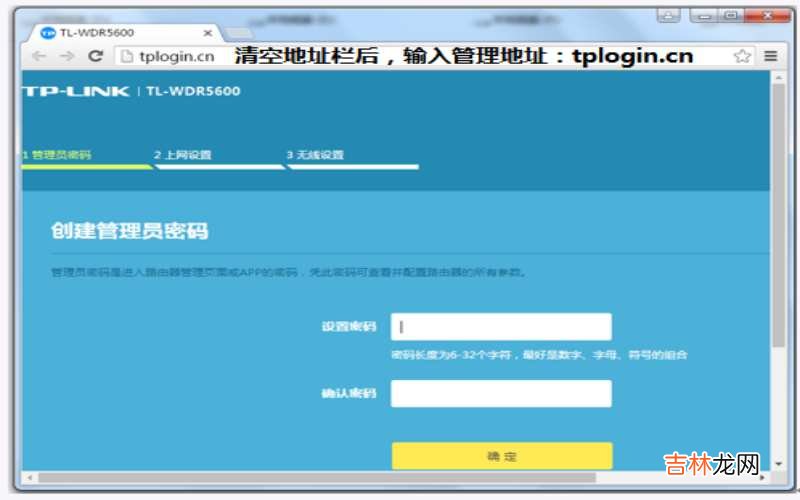800x500 pixels.
Task: Close the TL-WDR5600 tab
Action: (x=207, y=32)
